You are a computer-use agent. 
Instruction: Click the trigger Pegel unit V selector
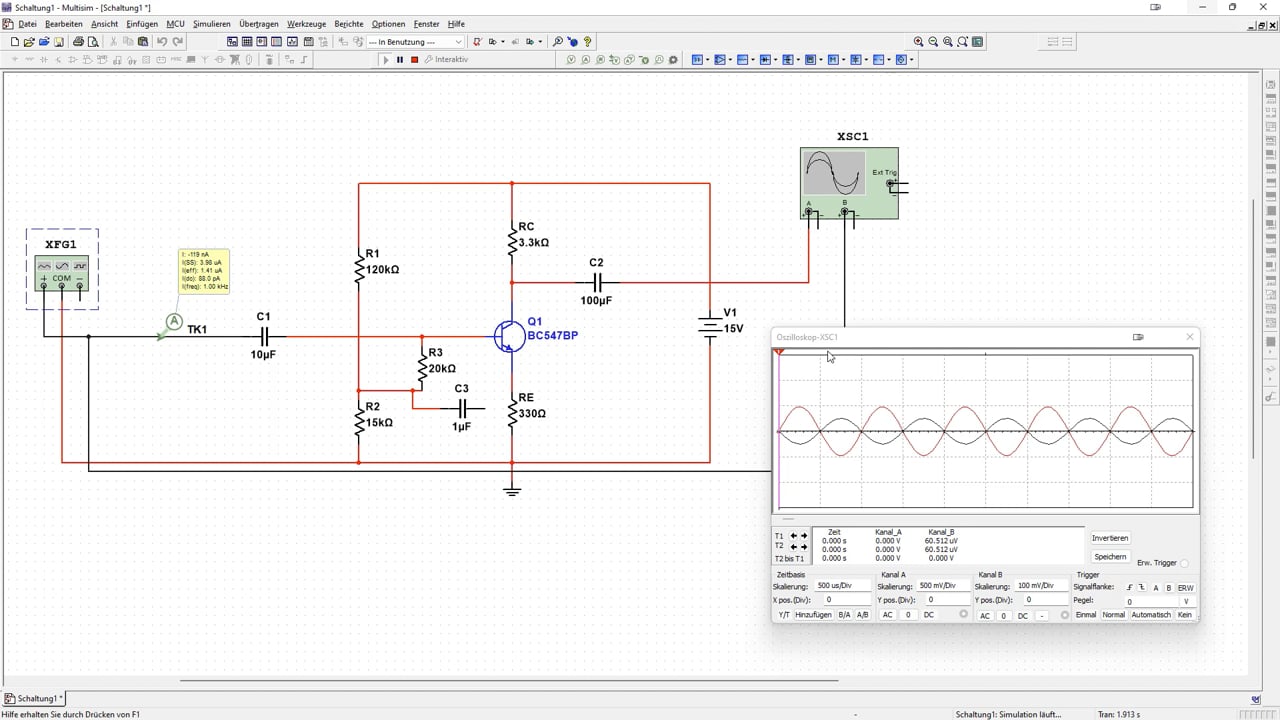[x=1186, y=602]
